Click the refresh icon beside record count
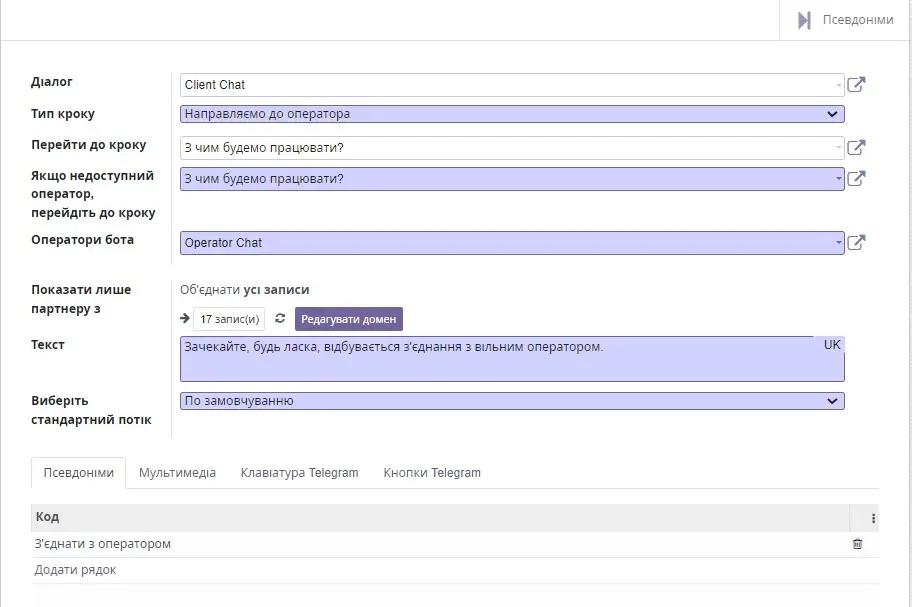The width and height of the screenshot is (912, 607). (280, 319)
